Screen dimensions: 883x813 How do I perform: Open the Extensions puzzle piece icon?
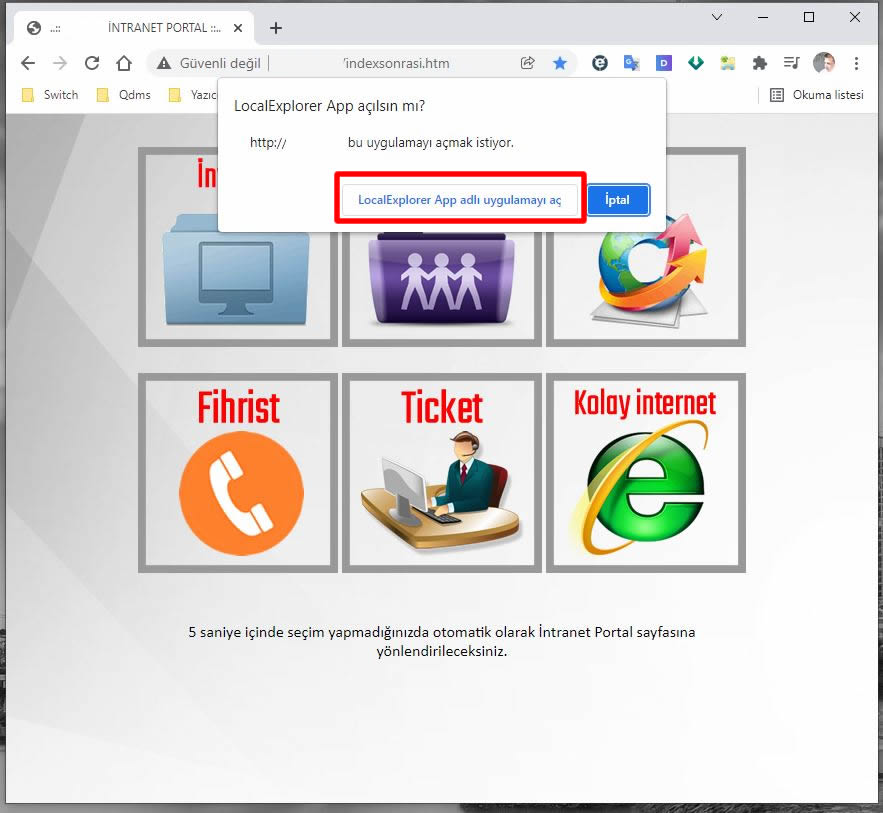759,63
